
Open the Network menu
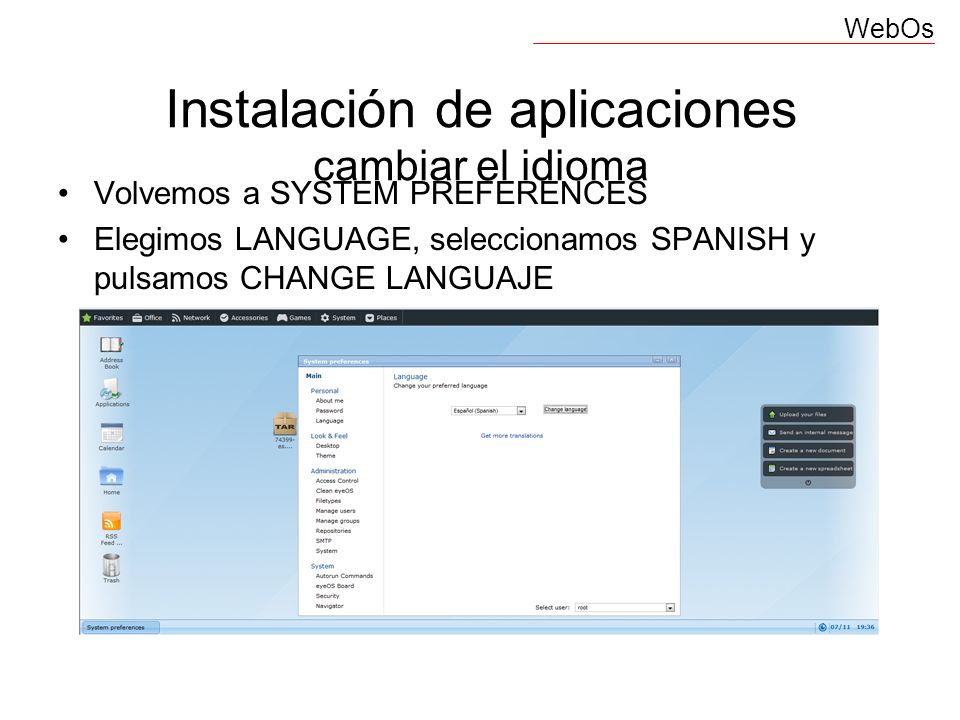point(191,318)
